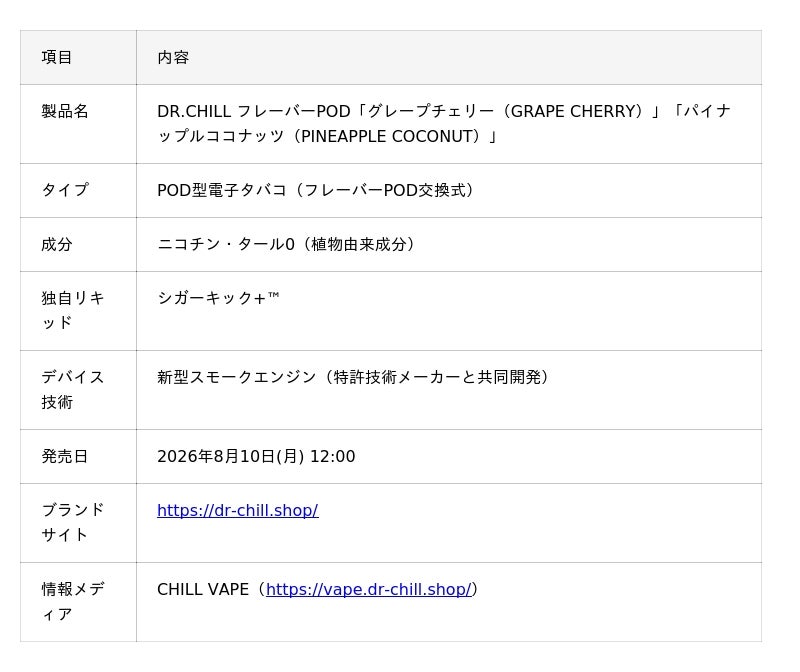Click the 内容 column header cell
This screenshot has width=800, height=672.
pyautogui.click(x=449, y=58)
